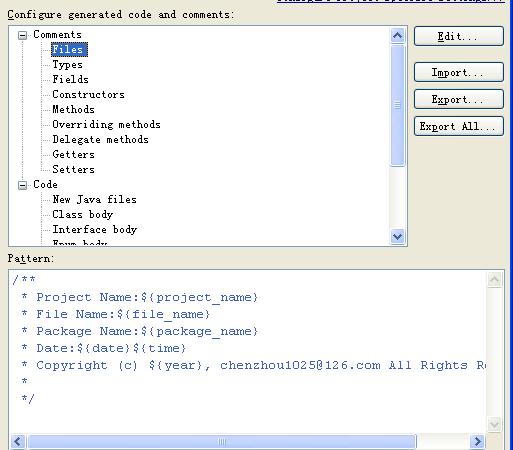The image size is (513, 450).
Task: Collapse the Comments tree node
Action: [22, 35]
